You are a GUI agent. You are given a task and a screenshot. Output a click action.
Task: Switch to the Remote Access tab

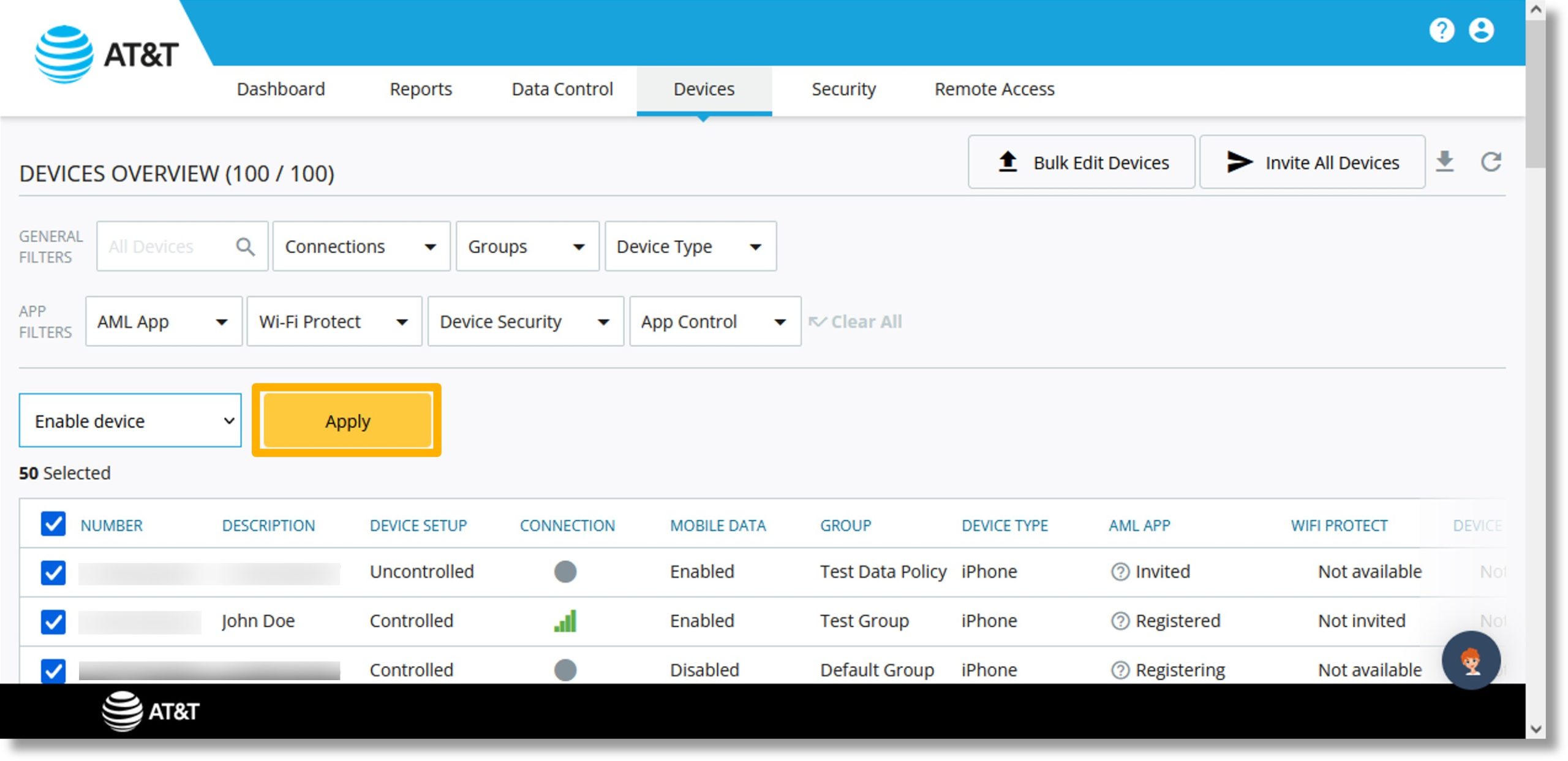[x=994, y=89]
